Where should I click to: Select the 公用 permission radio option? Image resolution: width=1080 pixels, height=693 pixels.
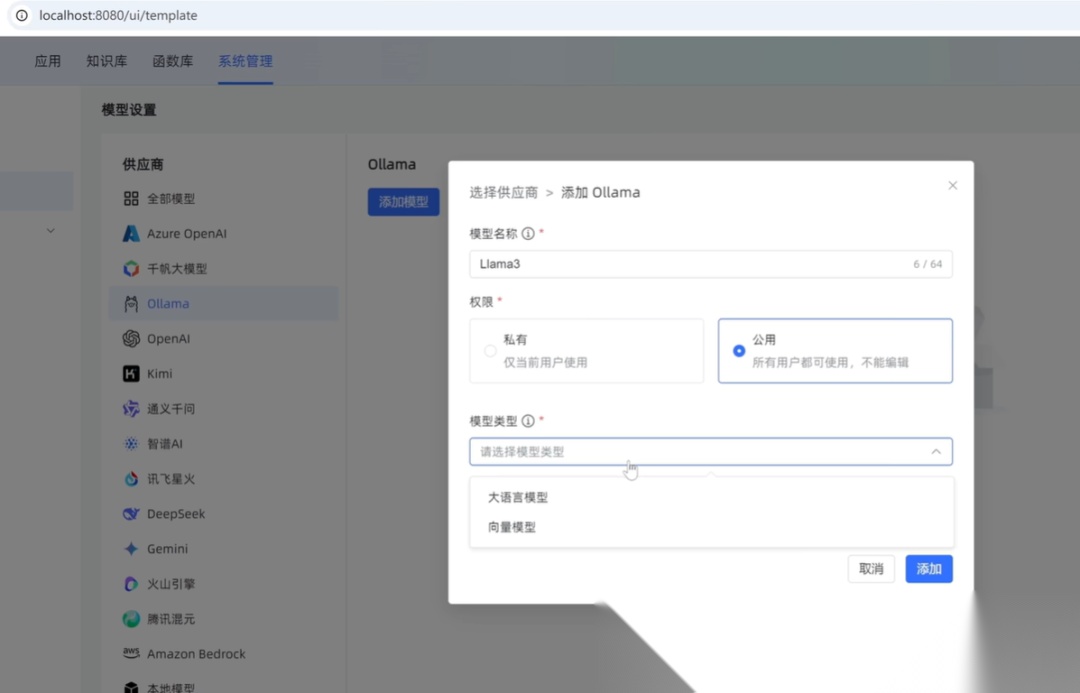739,351
